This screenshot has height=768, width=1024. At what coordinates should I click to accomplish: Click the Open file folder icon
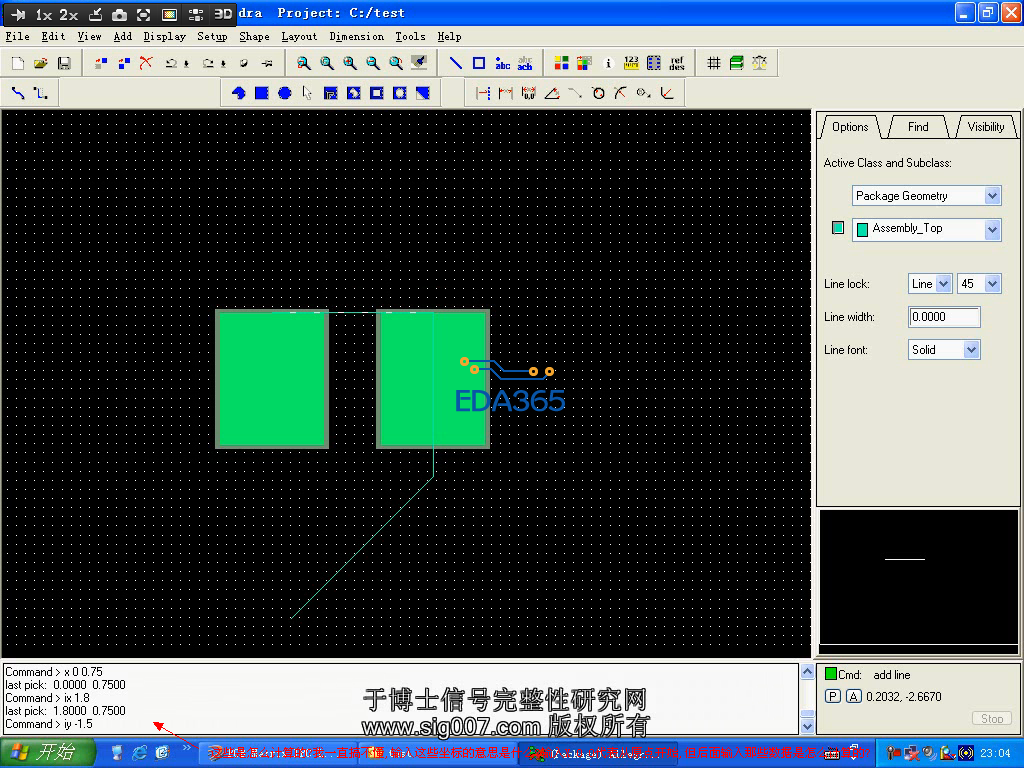pos(40,63)
